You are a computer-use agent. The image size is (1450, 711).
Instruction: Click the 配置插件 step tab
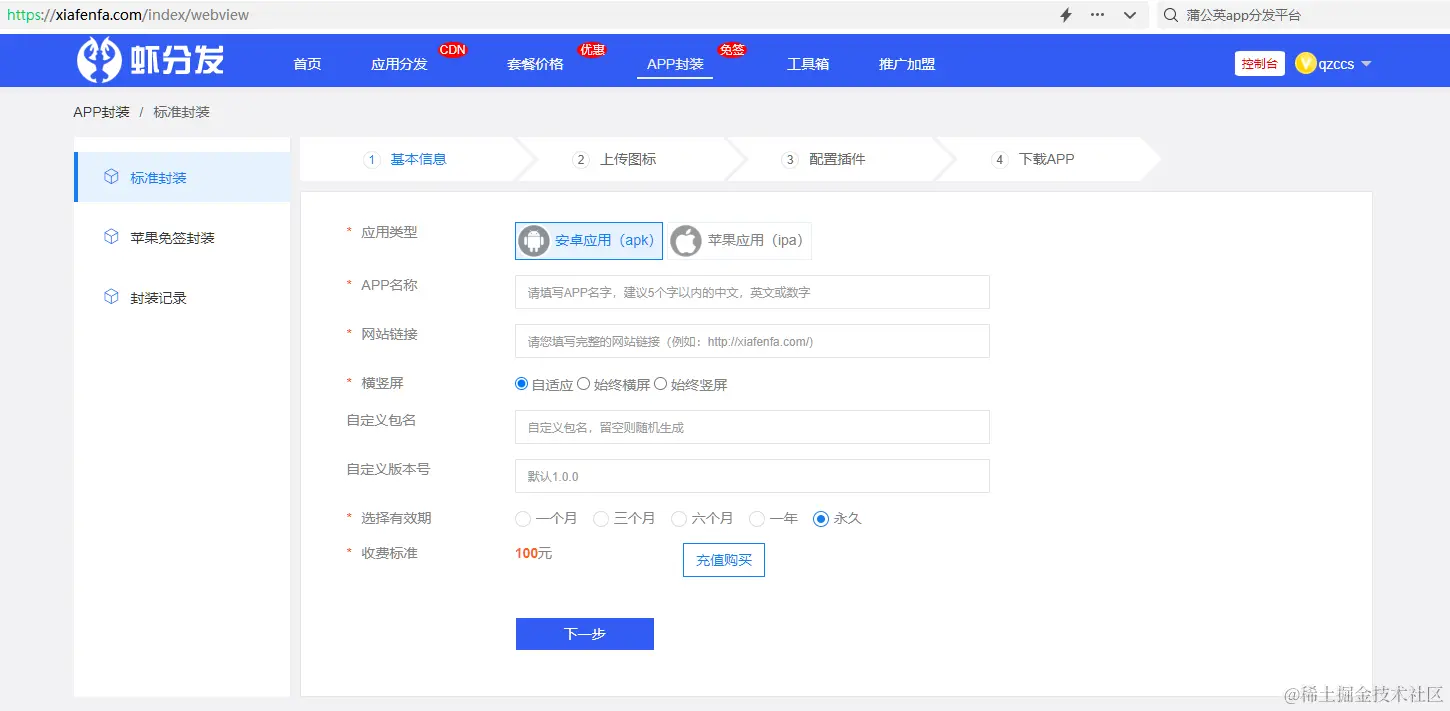837,159
